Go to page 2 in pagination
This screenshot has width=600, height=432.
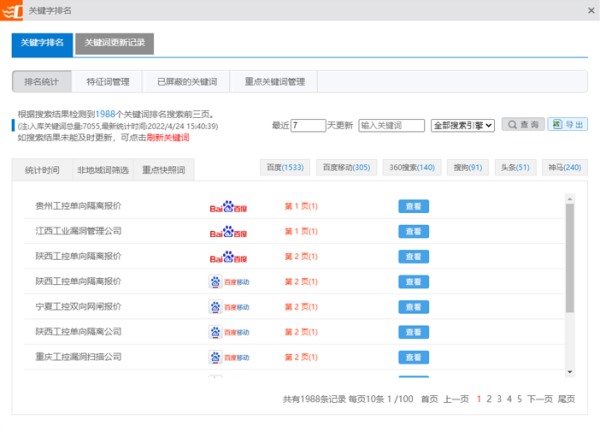tap(489, 399)
